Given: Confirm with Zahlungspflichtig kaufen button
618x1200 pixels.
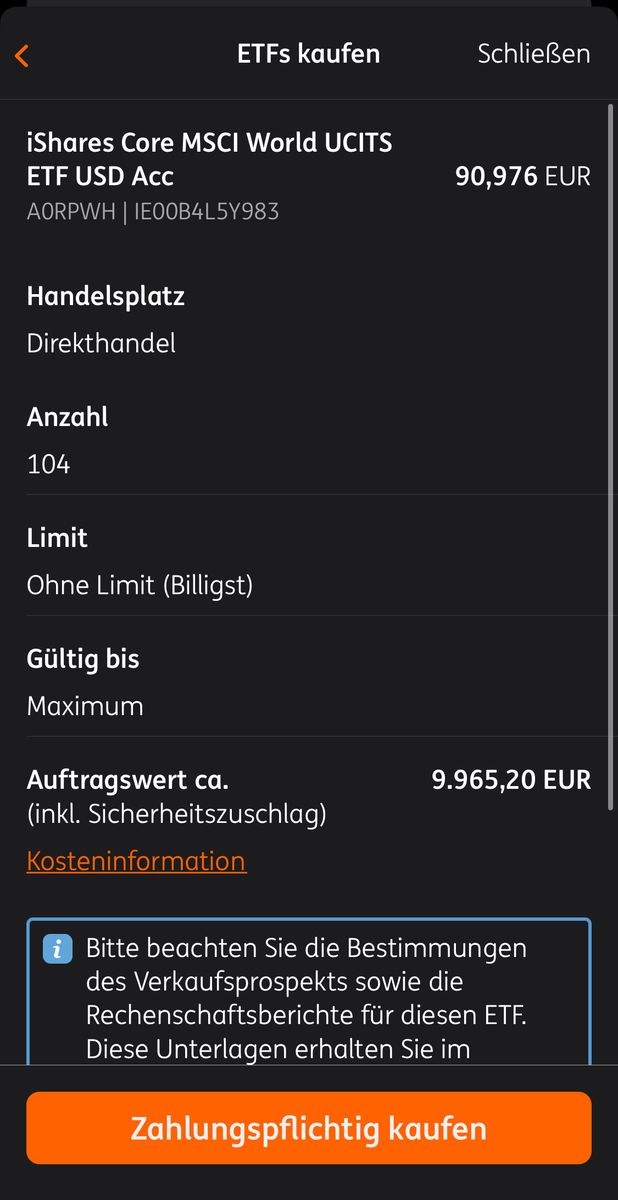Looking at the screenshot, I should tap(309, 1128).
